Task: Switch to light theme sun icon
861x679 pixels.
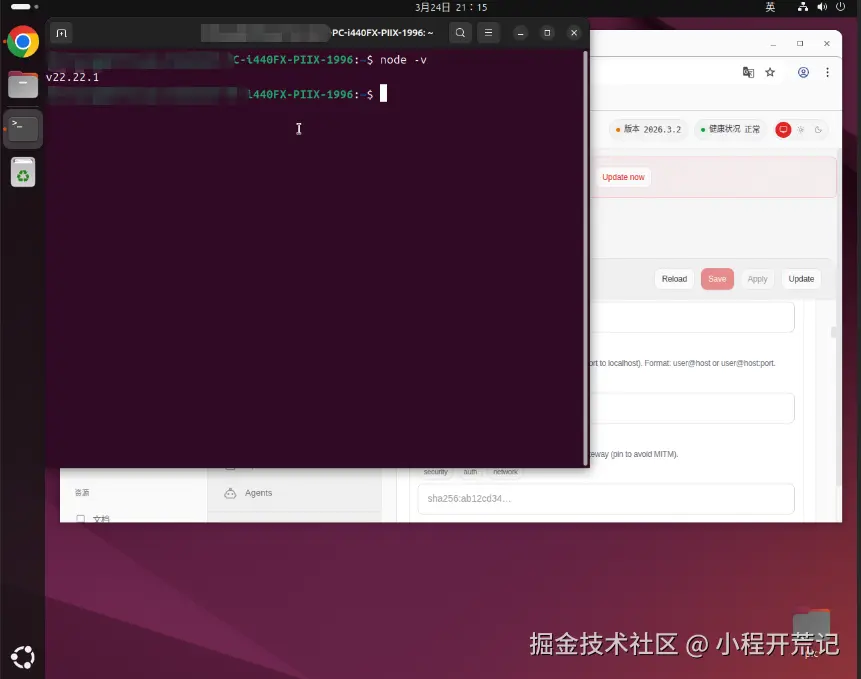Action: (801, 130)
